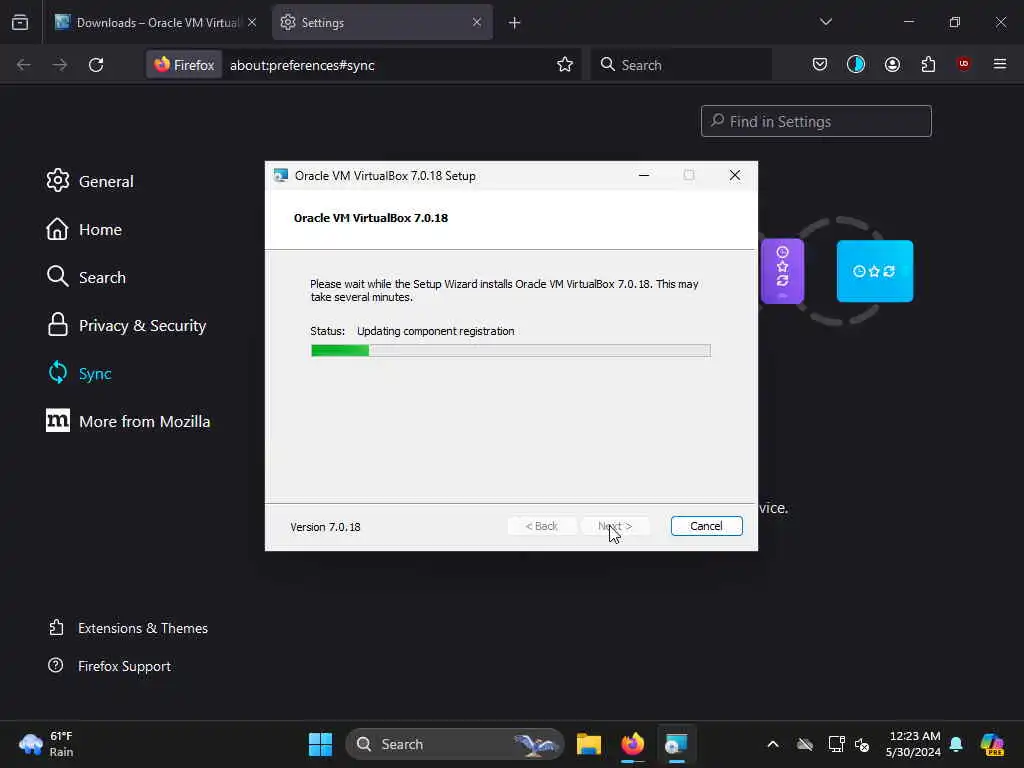Open a new tab with plus
1024x768 pixels.
[x=515, y=23]
